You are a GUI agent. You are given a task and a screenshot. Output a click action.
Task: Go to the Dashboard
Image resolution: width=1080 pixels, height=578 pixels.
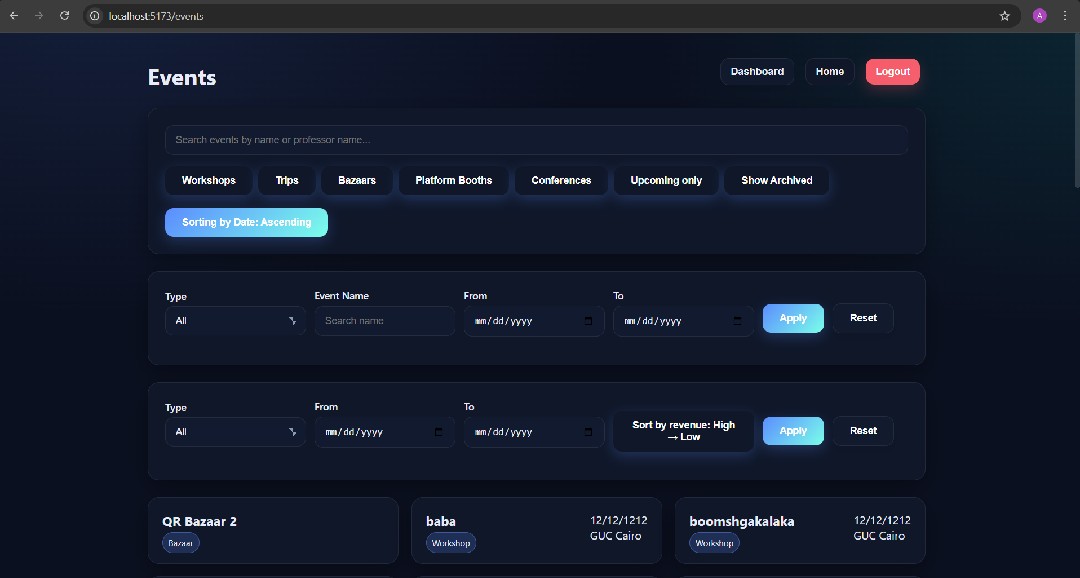point(757,72)
